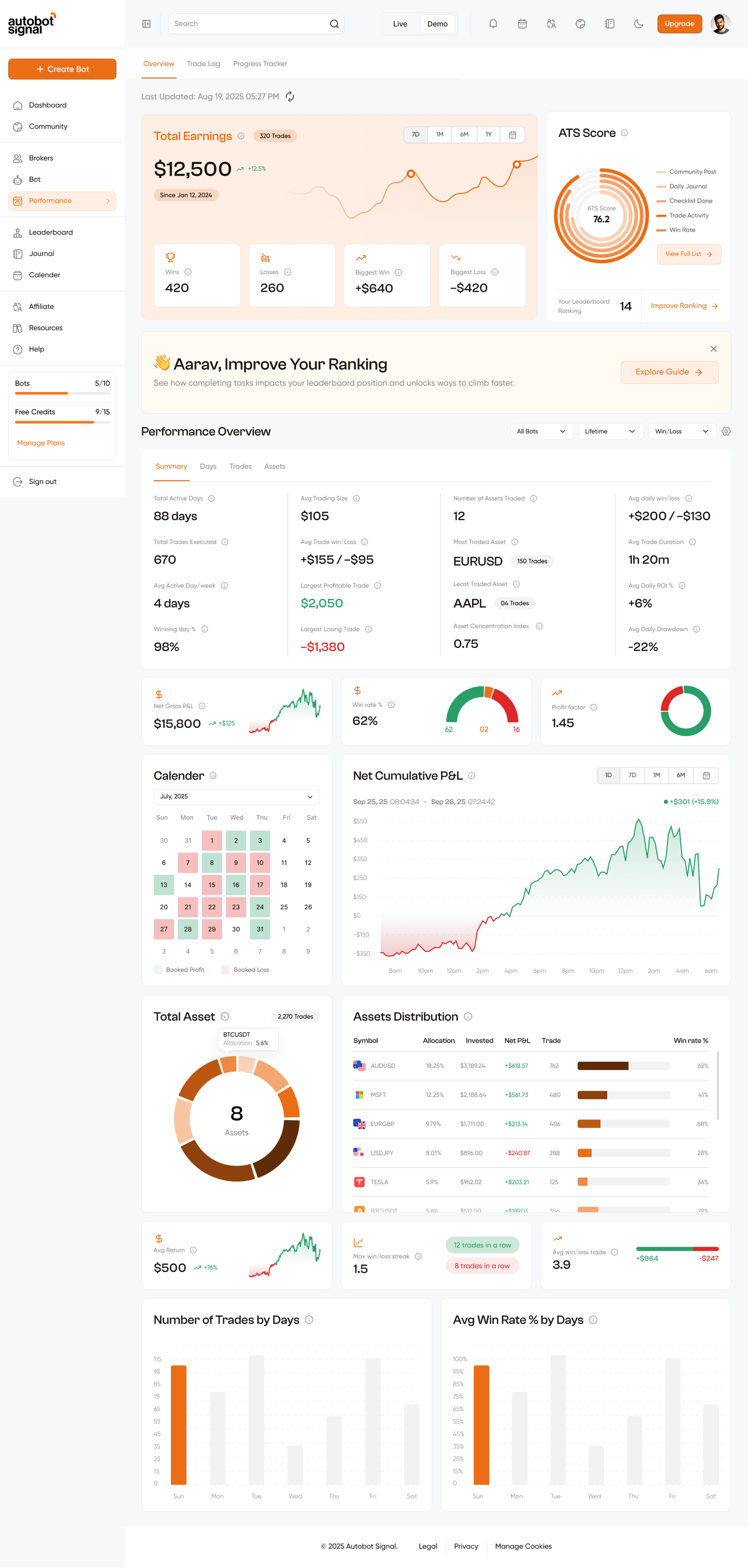Click Net Gross P&L info icon
748x1568 pixels.
[x=202, y=706]
